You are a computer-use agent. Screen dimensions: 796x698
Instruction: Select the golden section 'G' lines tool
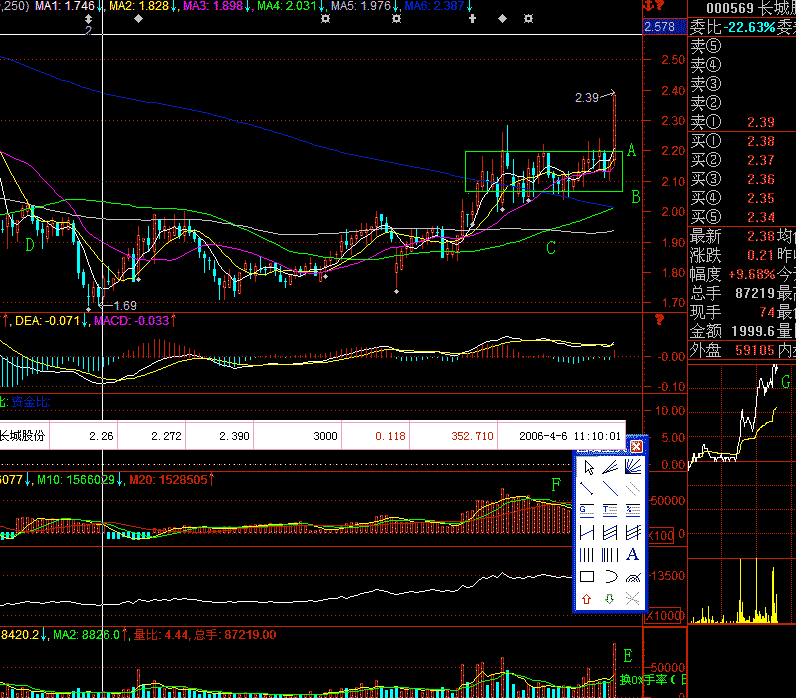coord(587,510)
